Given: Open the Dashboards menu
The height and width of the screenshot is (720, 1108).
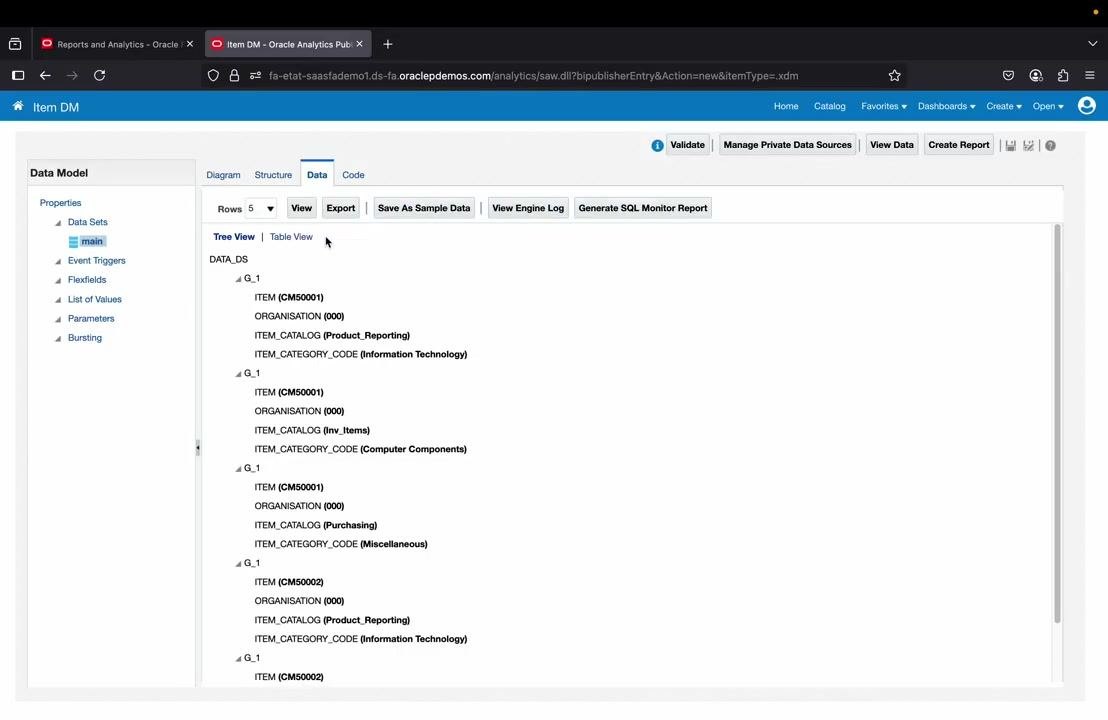Looking at the screenshot, I should click(x=946, y=106).
